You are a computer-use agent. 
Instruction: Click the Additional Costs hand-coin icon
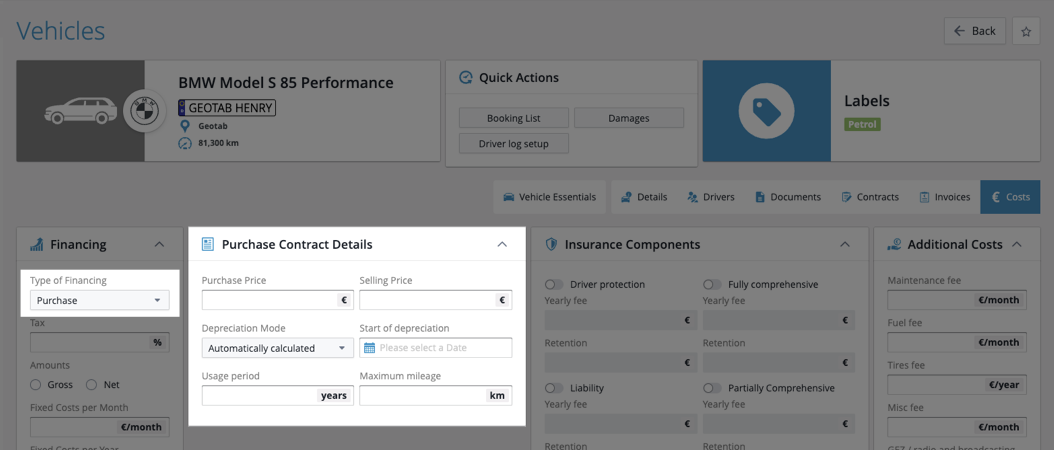pos(894,244)
